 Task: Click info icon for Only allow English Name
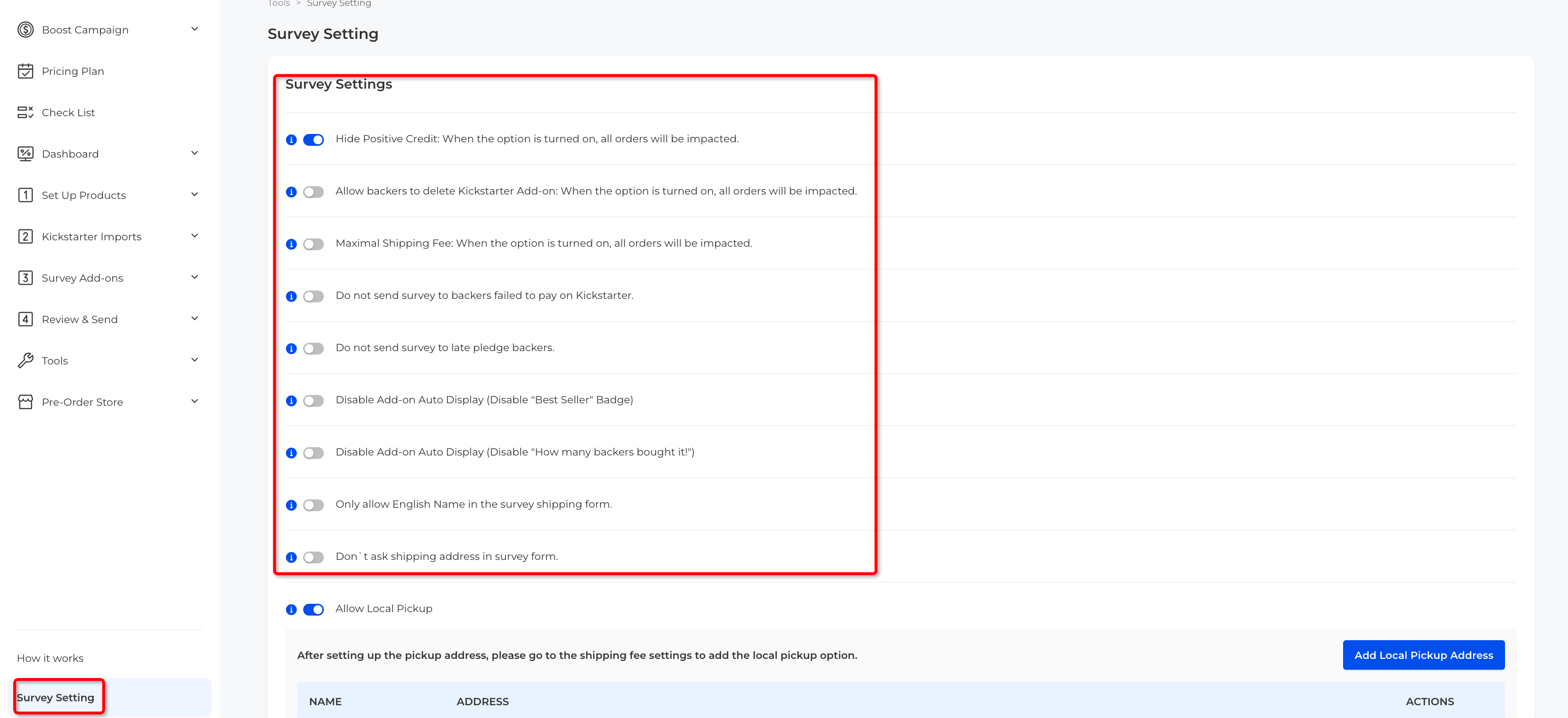[291, 505]
